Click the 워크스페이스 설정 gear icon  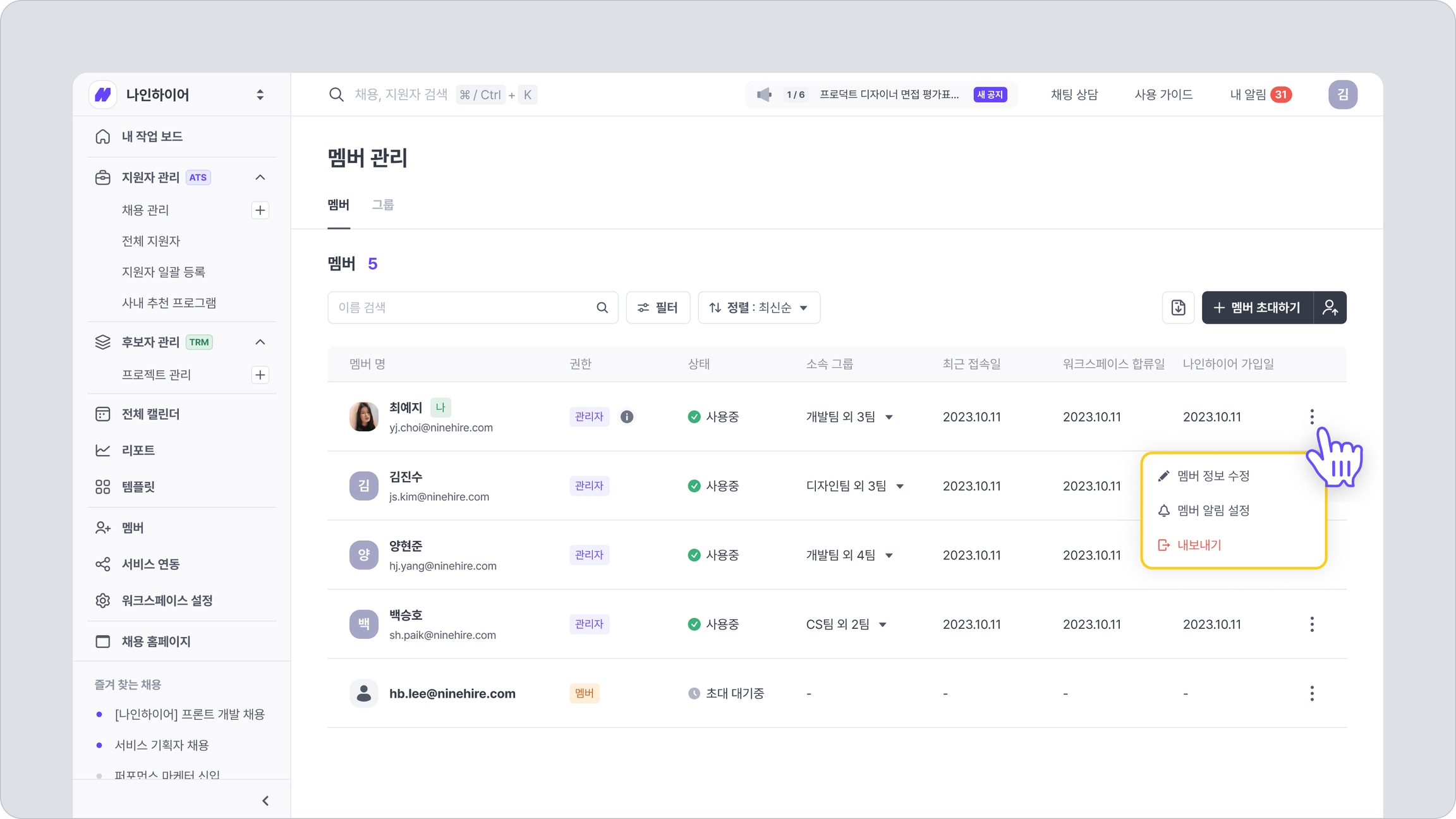(102, 600)
